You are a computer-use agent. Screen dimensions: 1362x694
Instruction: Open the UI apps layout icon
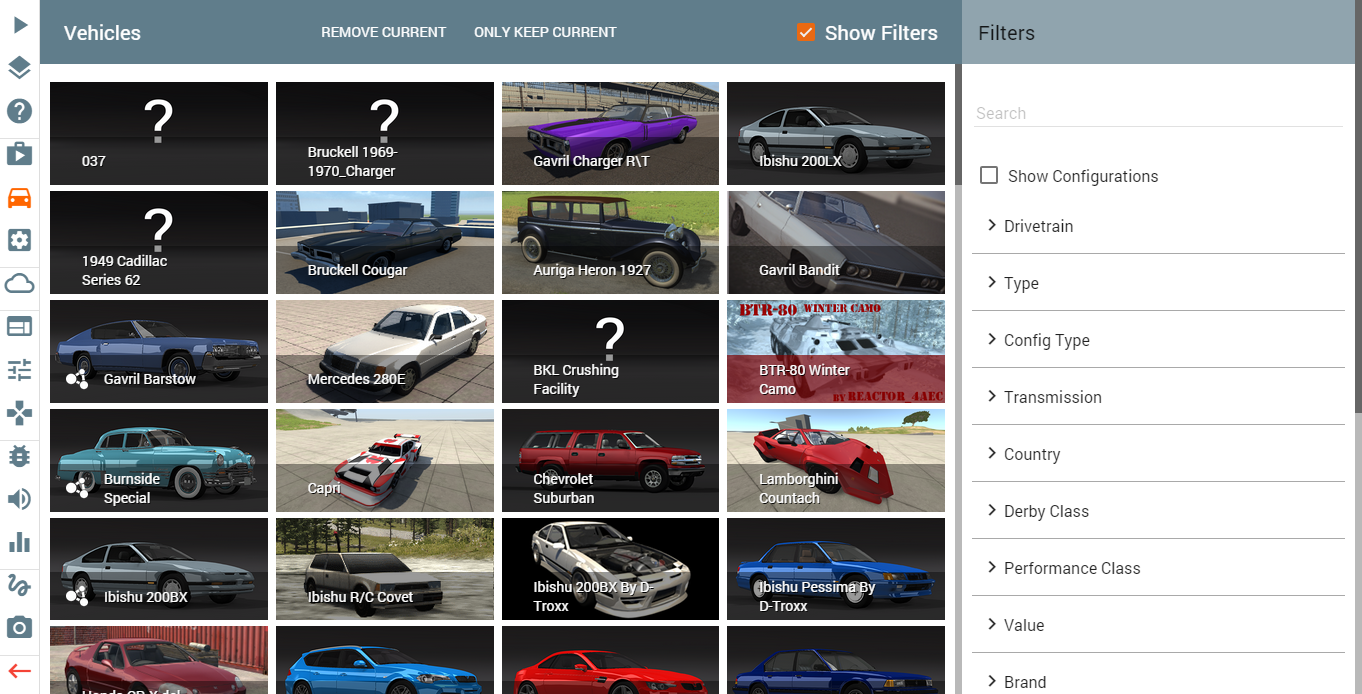click(x=20, y=326)
